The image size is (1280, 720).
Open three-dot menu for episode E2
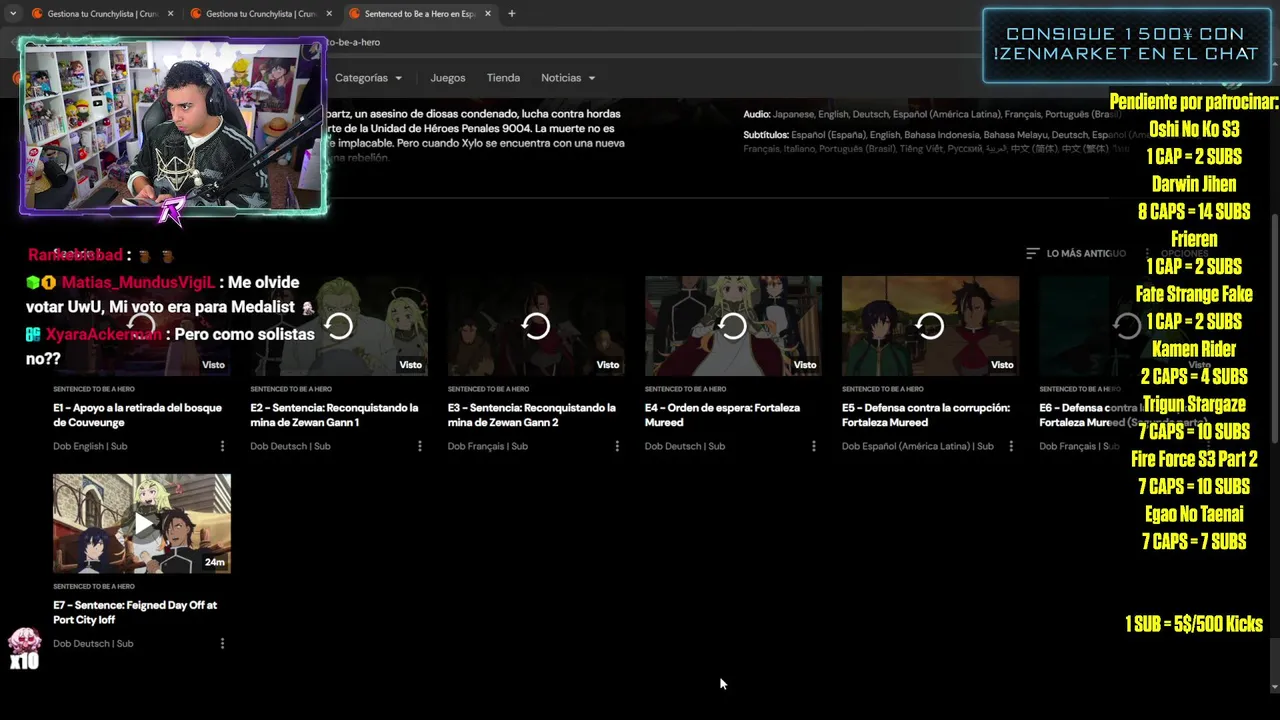point(419,446)
